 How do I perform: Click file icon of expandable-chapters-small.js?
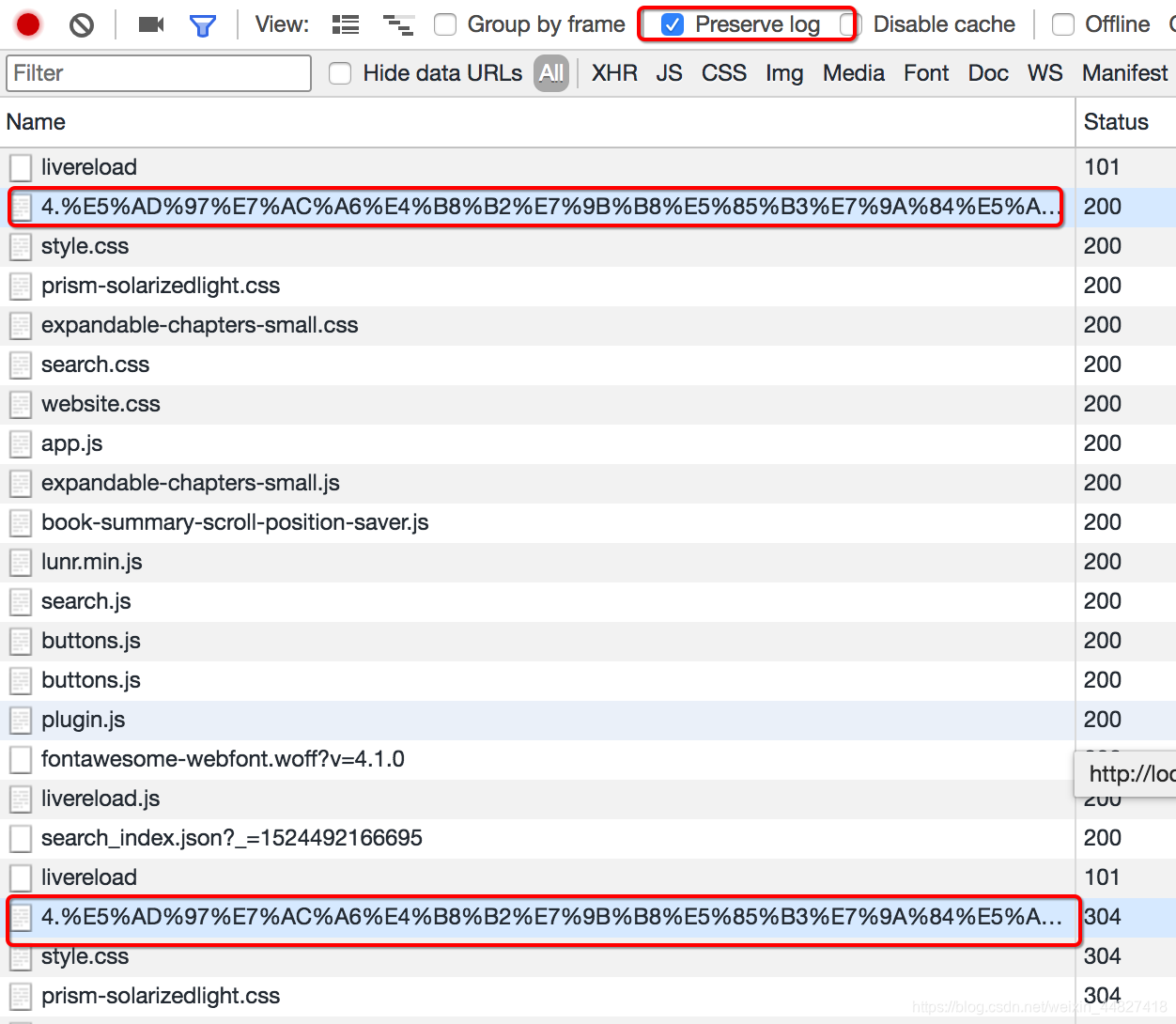21,483
